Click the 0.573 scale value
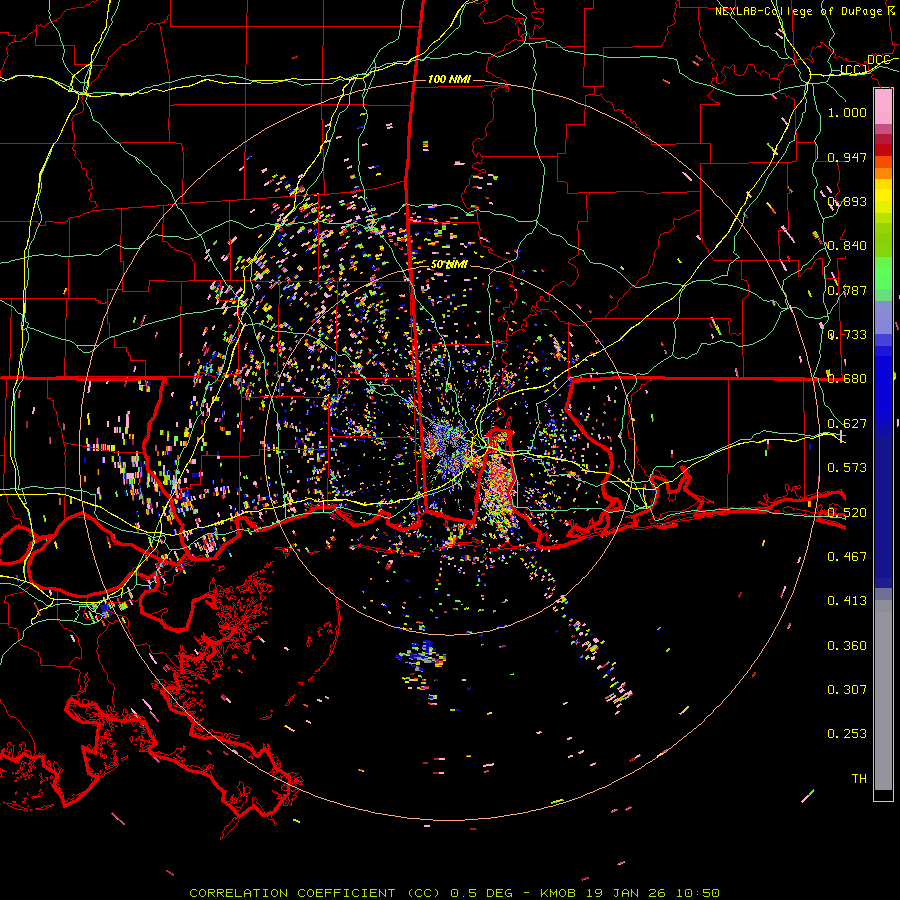The height and width of the screenshot is (900, 900). pos(847,468)
